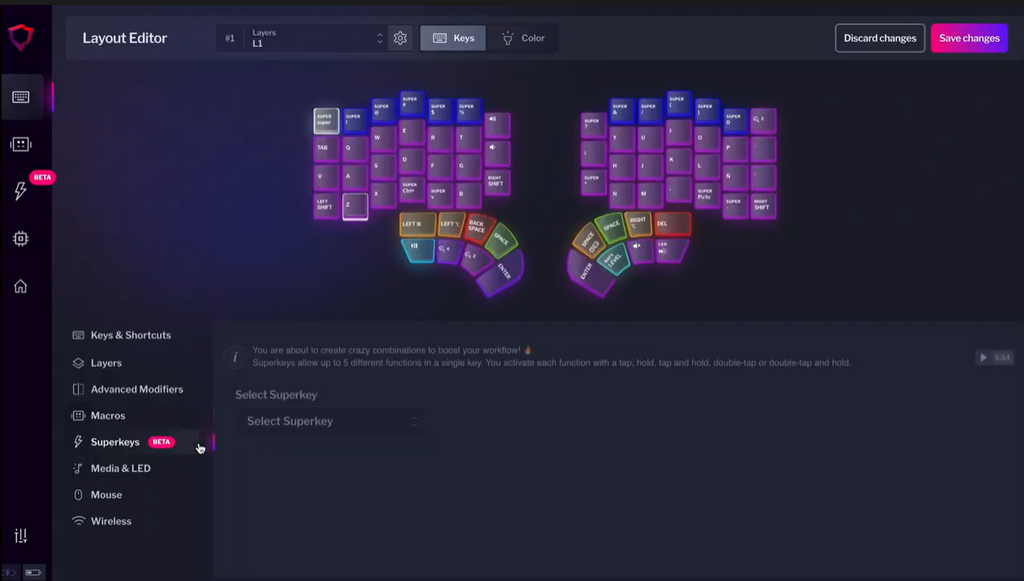Screen dimensions: 1024x581
Task: Go to the home sidebar icon
Action: click(x=21, y=287)
